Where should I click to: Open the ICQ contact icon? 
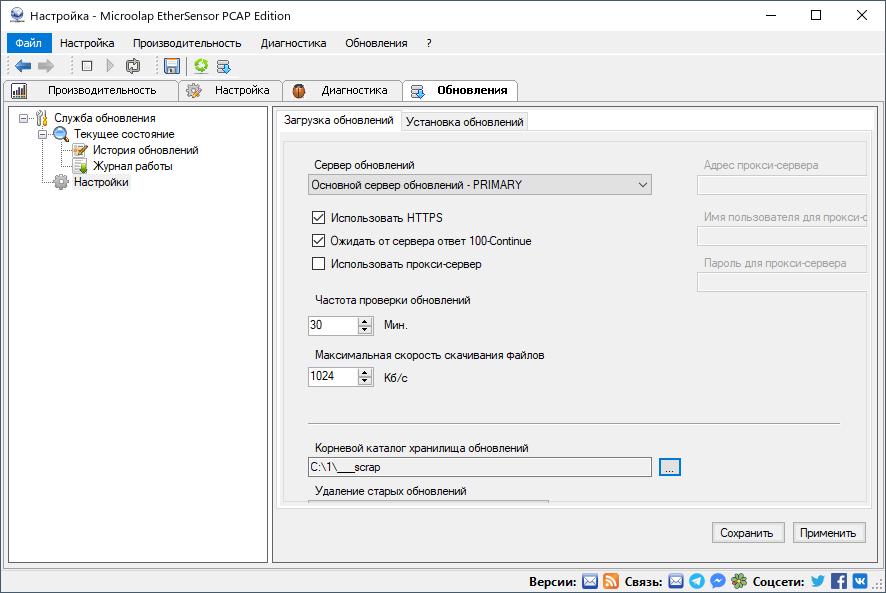(737, 580)
